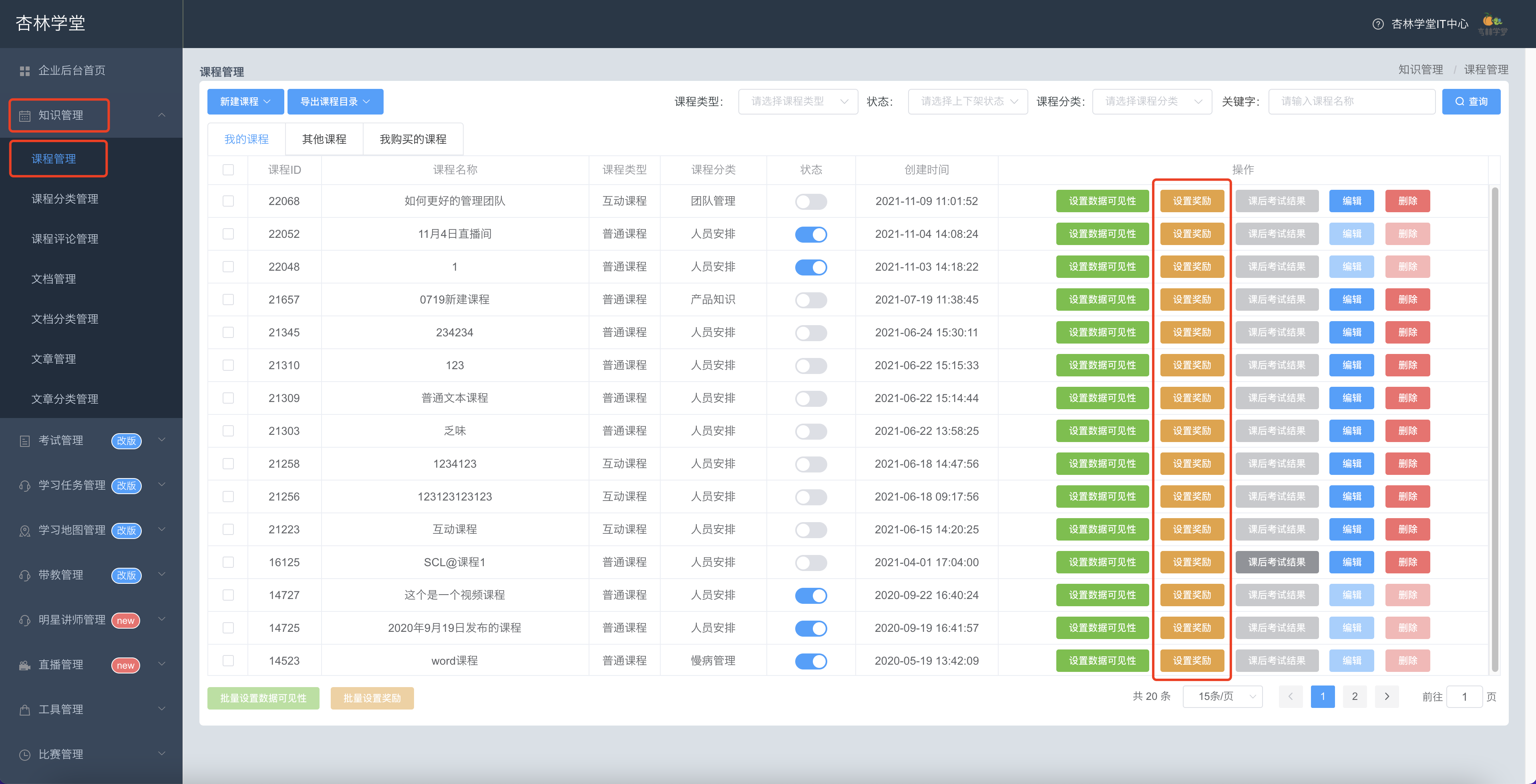Click the 比赛管理 clock icon
The height and width of the screenshot is (784, 1536).
[x=24, y=755]
